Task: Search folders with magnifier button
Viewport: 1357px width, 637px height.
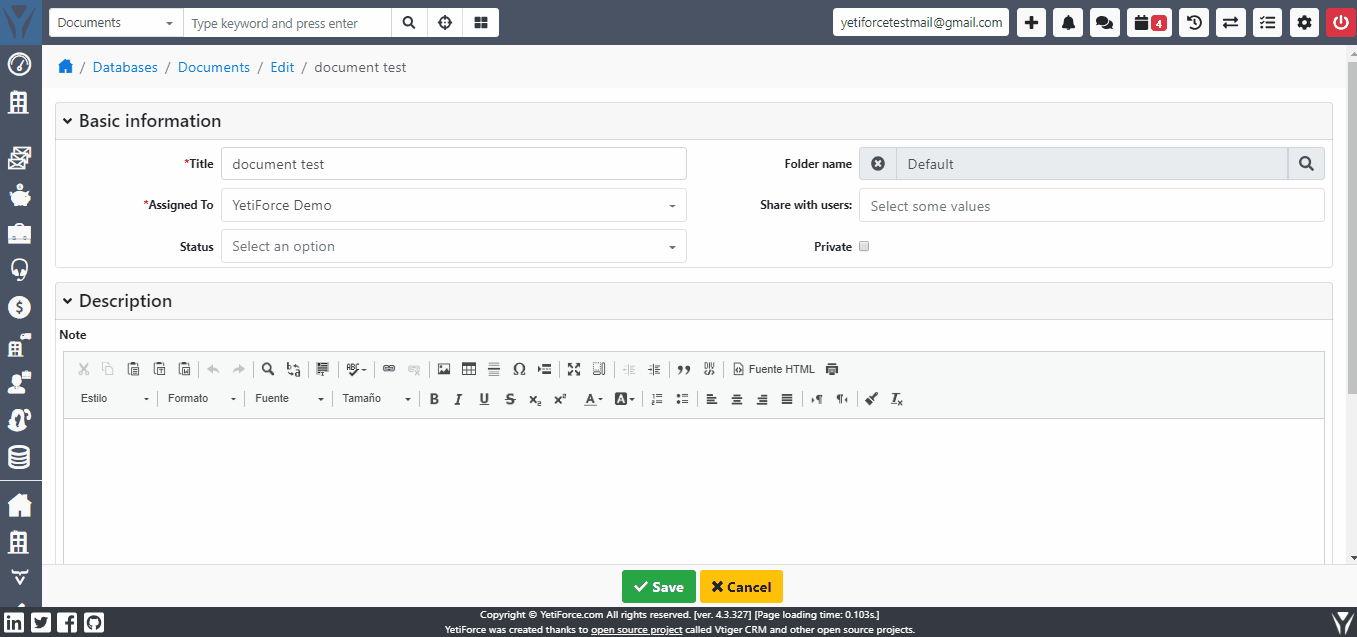Action: pos(1306,164)
